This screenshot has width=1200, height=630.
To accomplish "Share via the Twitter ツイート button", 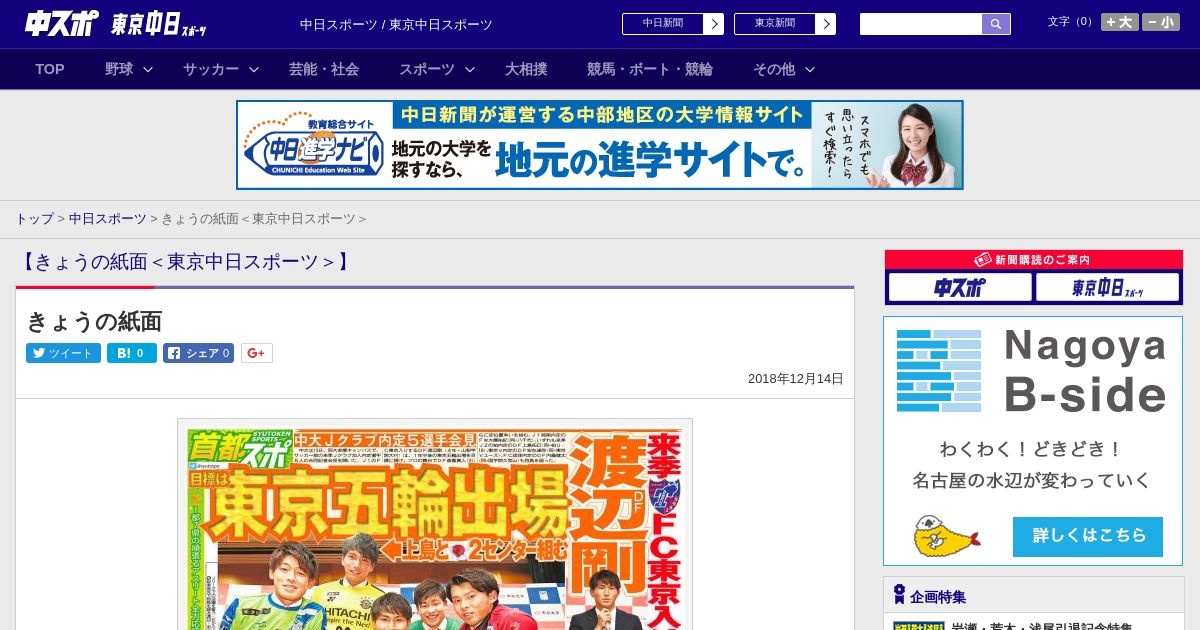I will (63, 353).
